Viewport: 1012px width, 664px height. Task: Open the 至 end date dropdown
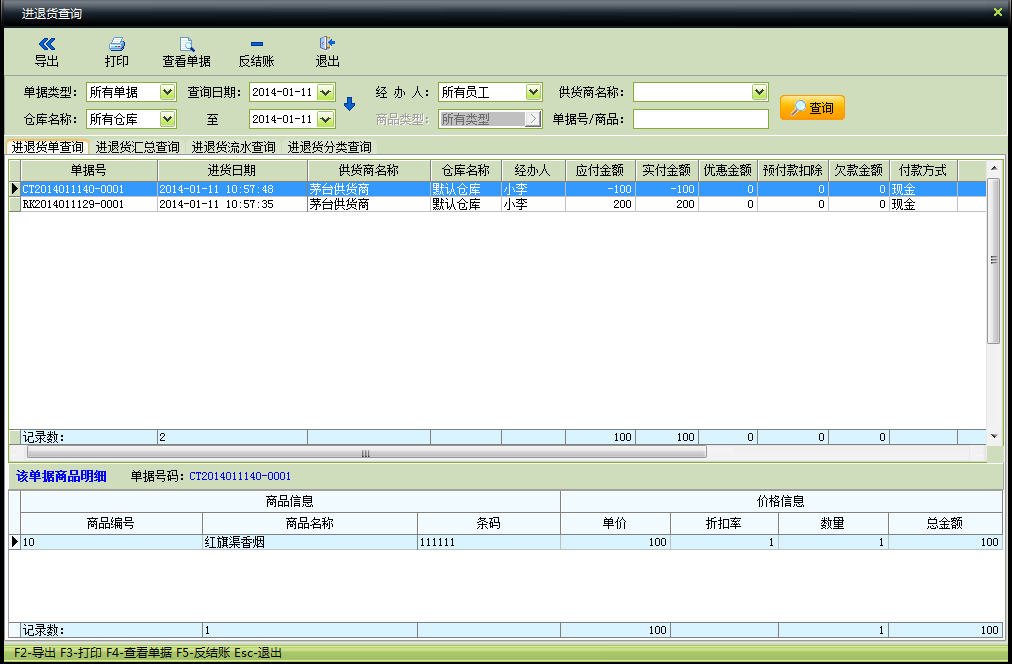pos(326,119)
